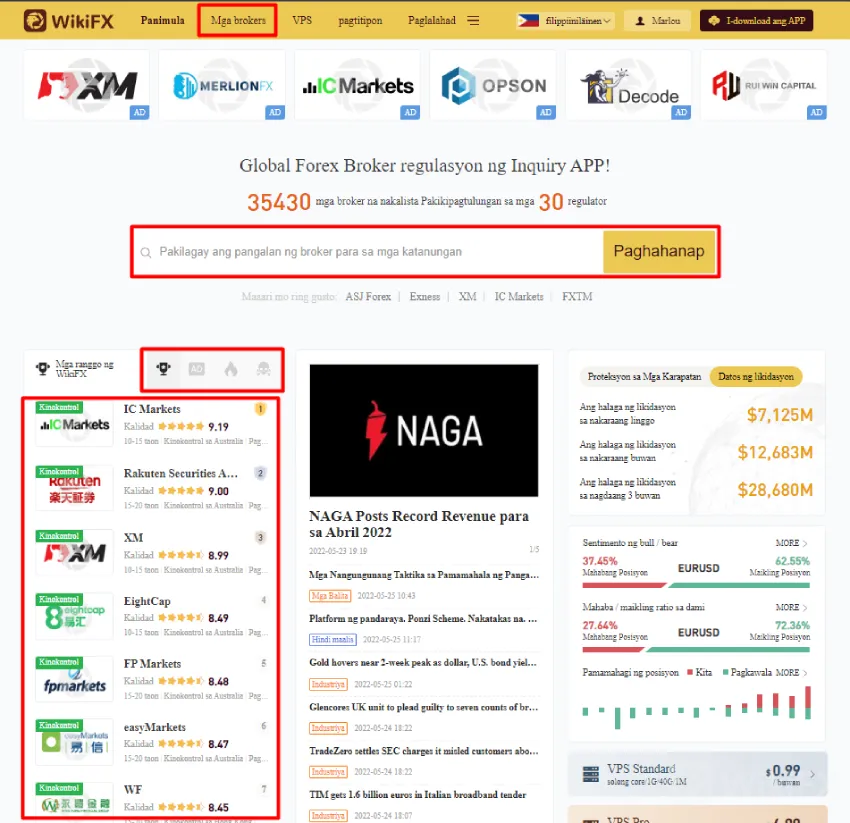The image size is (850, 823).
Task: Click the EURUSD long/short ratio bar
Action: click(696, 650)
